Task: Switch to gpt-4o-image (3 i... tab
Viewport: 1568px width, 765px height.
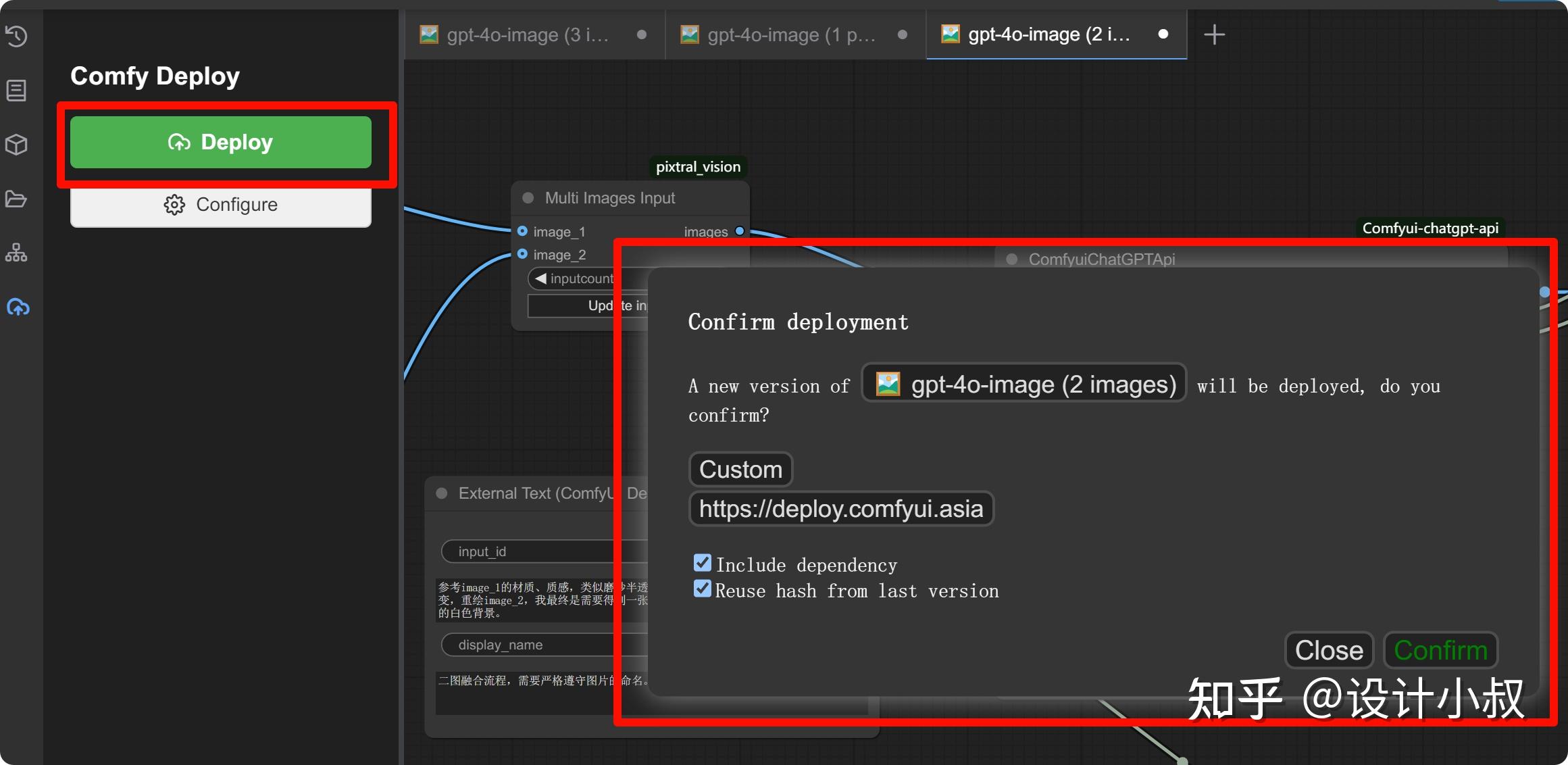Action: (x=527, y=34)
